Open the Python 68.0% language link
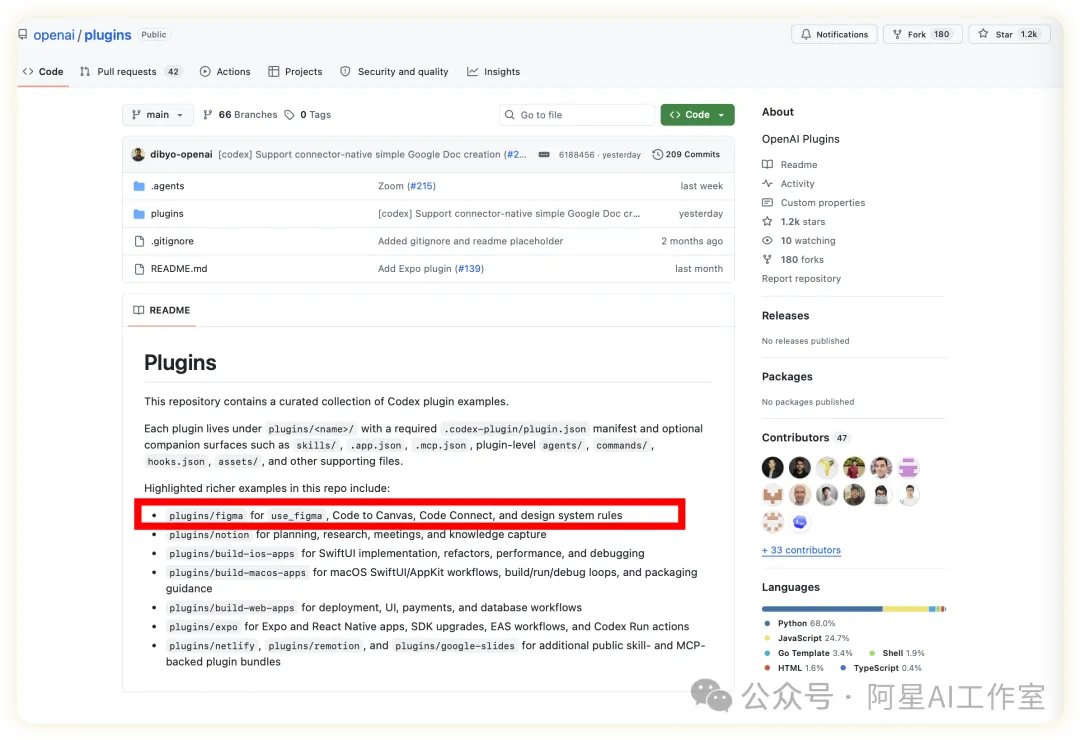Screen dimensions: 1080x740 tap(800, 624)
